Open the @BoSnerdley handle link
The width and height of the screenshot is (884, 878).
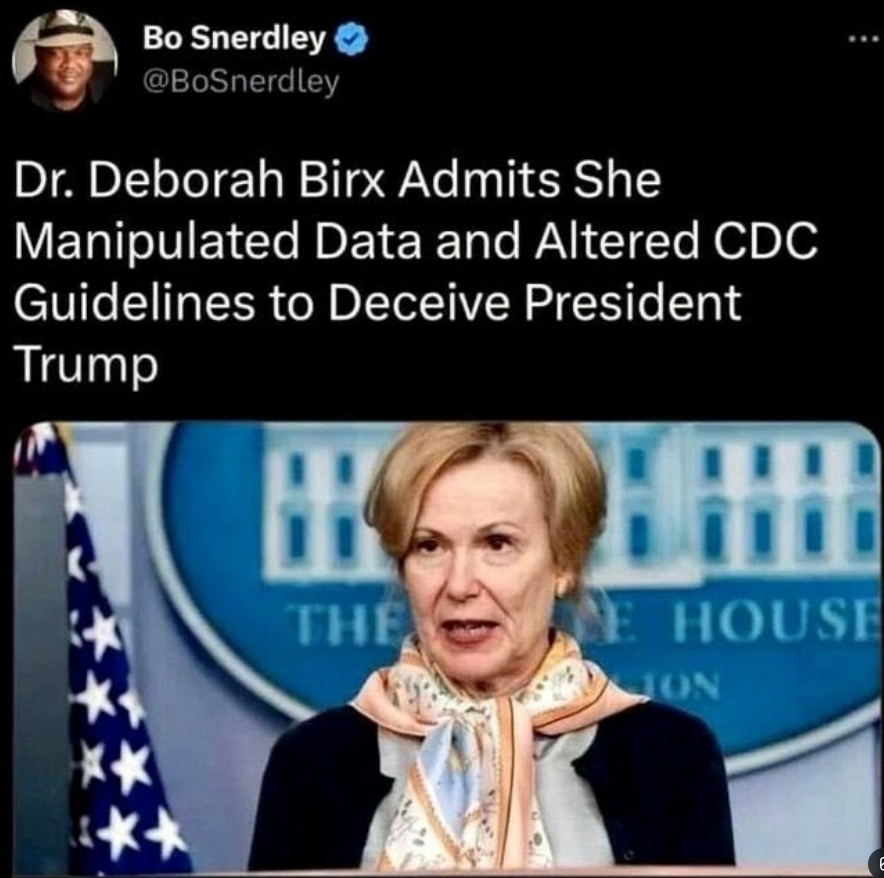click(x=241, y=82)
